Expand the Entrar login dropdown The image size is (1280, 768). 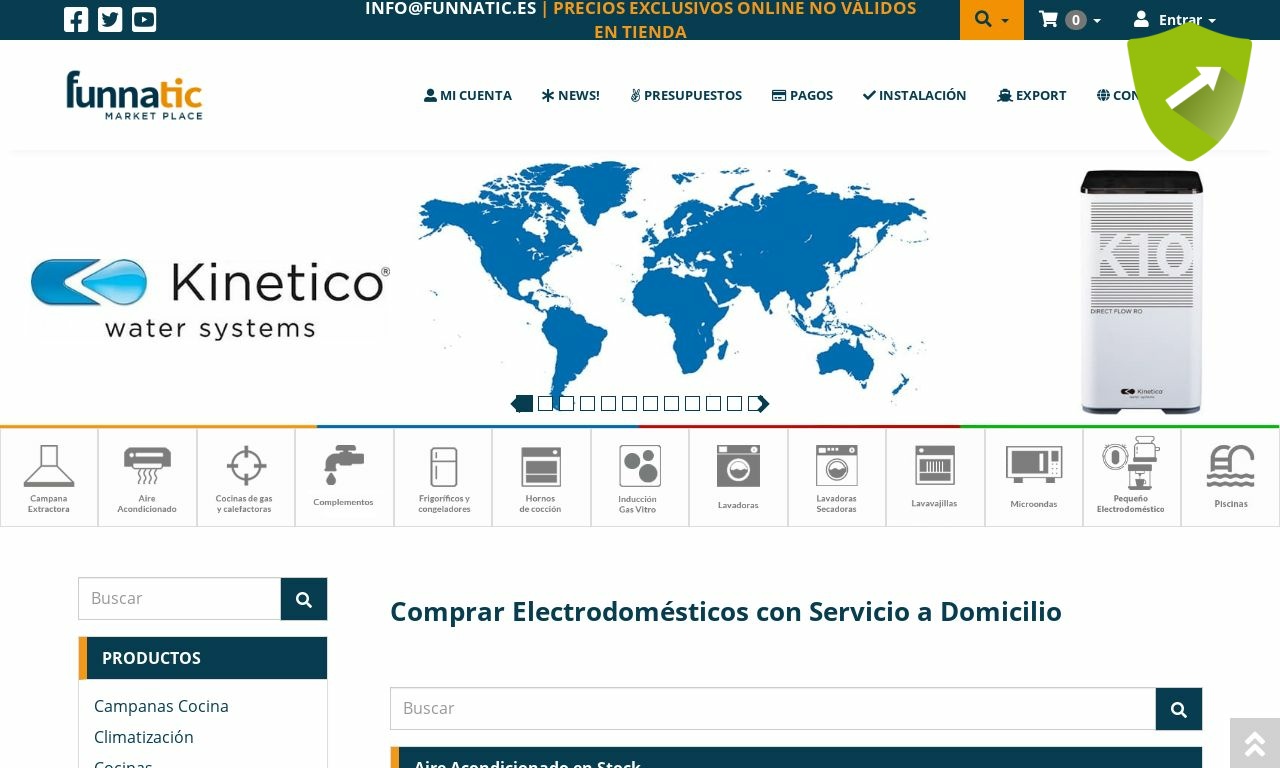pos(1175,20)
